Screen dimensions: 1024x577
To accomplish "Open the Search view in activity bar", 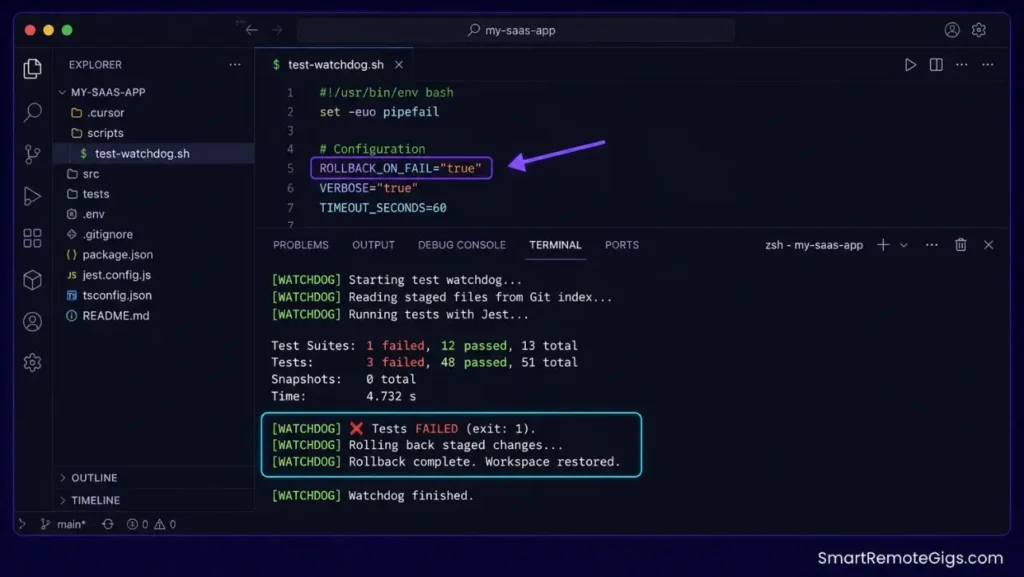I will point(32,112).
